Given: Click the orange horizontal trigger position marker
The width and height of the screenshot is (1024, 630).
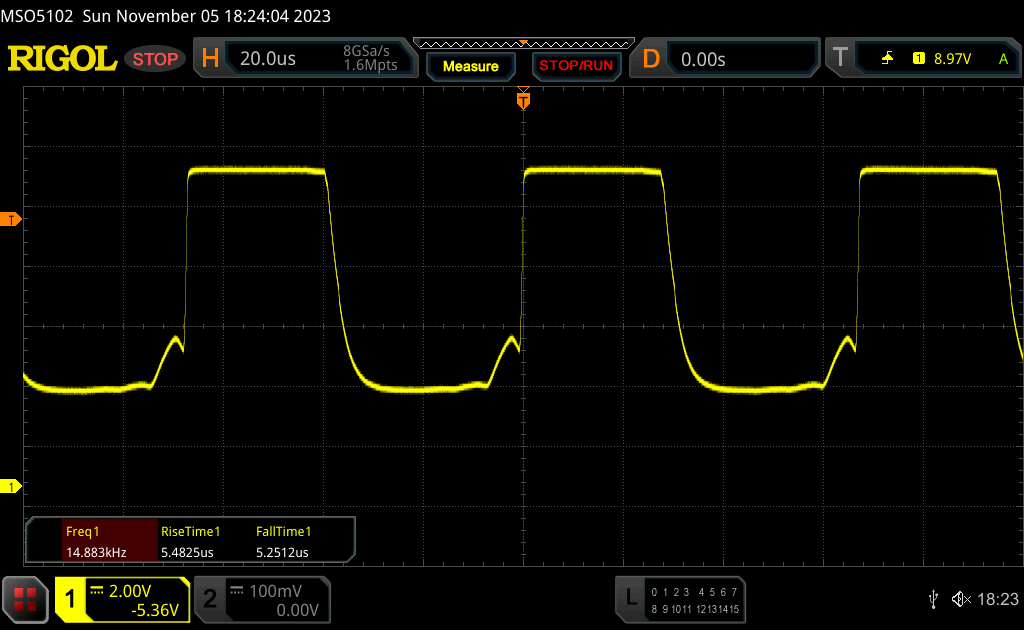Looking at the screenshot, I should pos(522,100).
